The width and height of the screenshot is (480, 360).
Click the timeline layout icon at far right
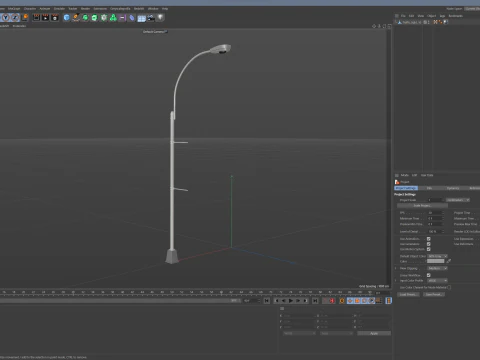pyautogui.click(x=389, y=301)
